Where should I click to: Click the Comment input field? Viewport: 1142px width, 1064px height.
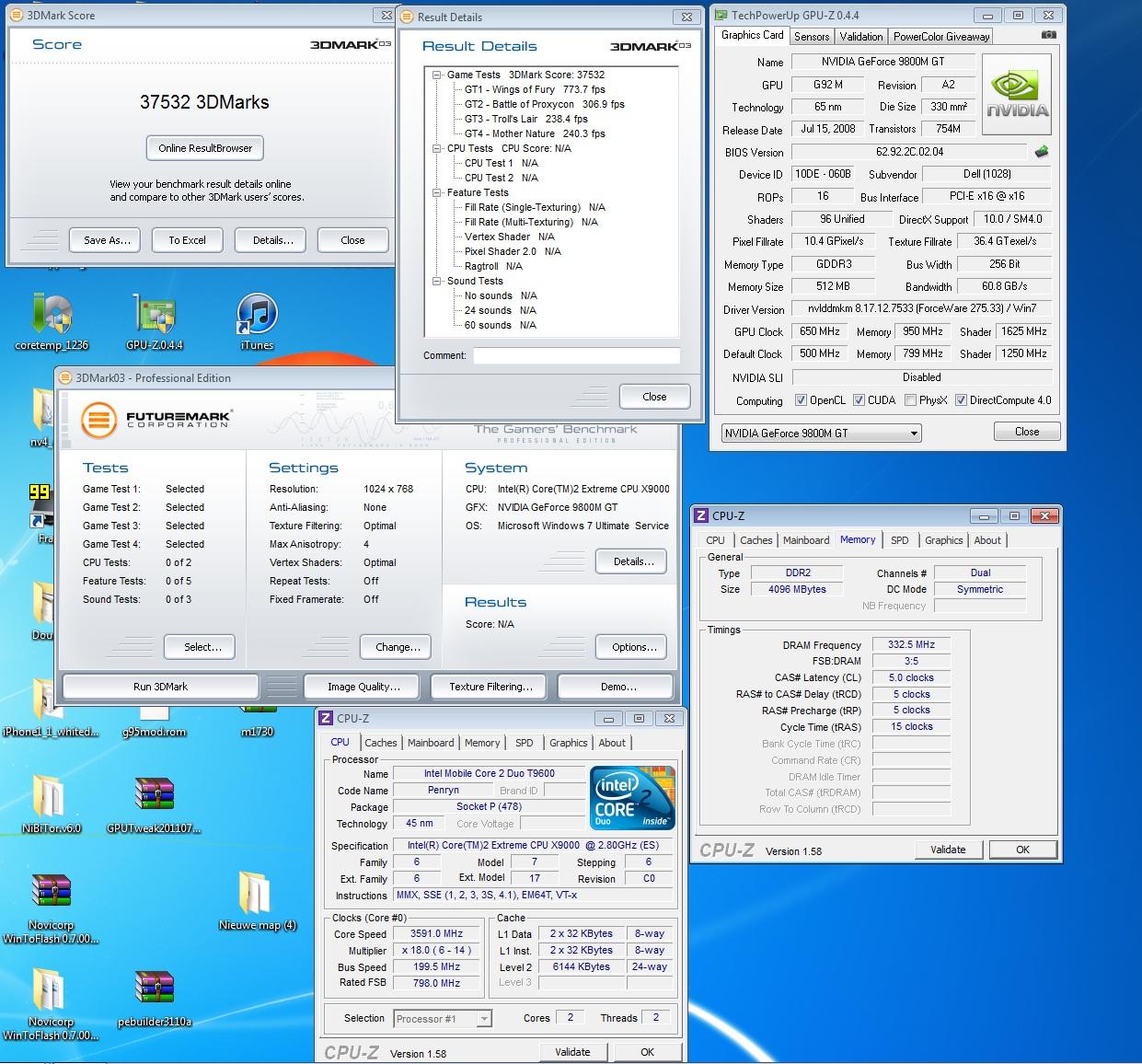pyautogui.click(x=576, y=355)
